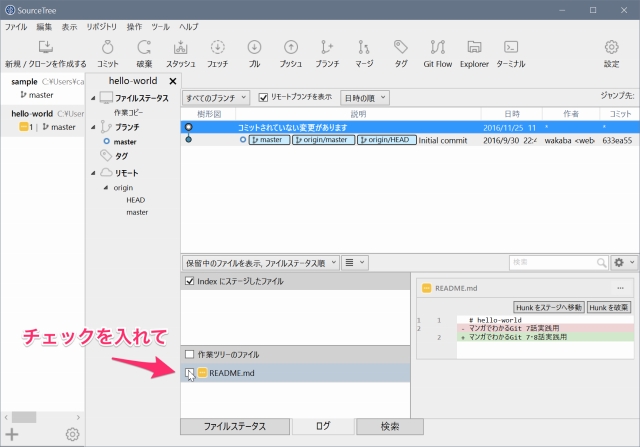Click the Hunk を破棄 button
This screenshot has height=447, width=640.
(x=609, y=307)
